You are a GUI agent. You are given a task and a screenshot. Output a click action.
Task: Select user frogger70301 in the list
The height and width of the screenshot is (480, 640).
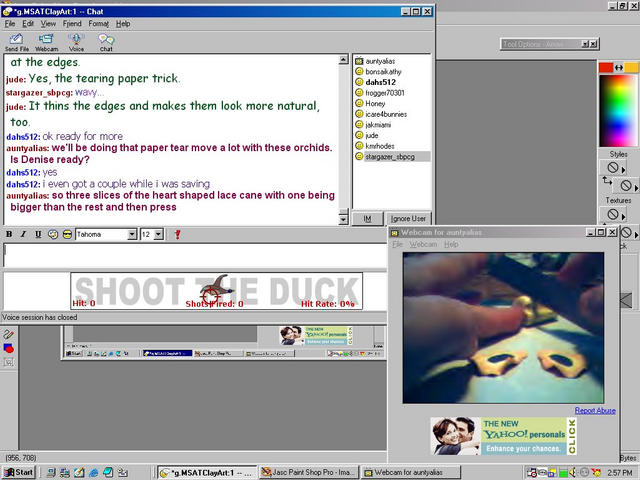[x=384, y=93]
